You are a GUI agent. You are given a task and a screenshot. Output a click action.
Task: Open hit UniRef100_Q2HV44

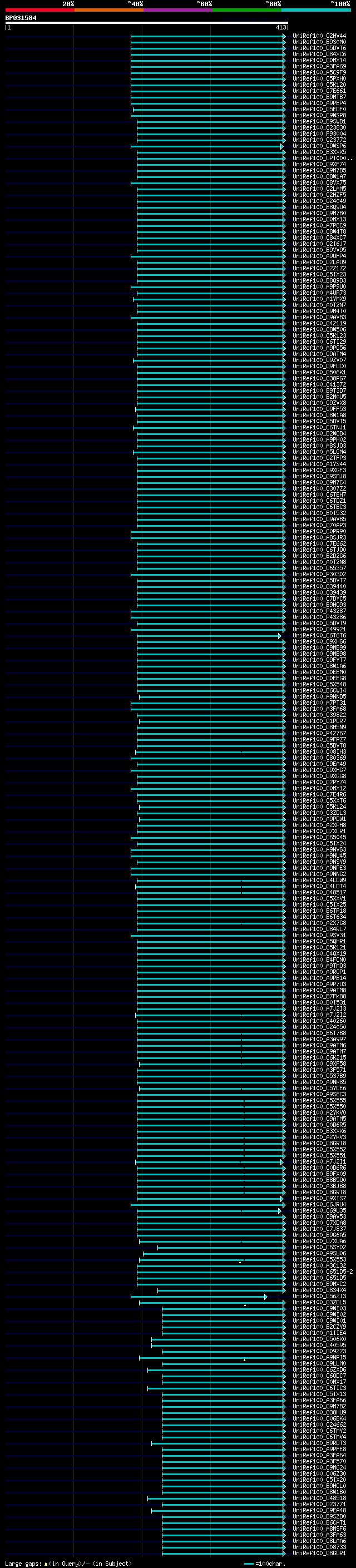pos(319,36)
